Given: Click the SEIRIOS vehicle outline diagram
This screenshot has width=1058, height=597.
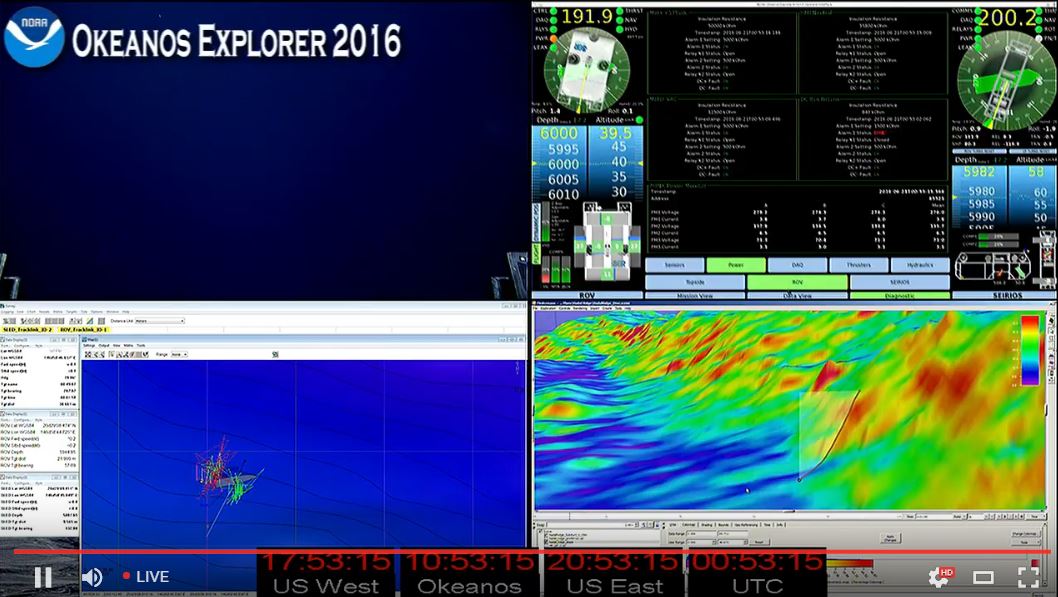Looking at the screenshot, I should point(993,266).
